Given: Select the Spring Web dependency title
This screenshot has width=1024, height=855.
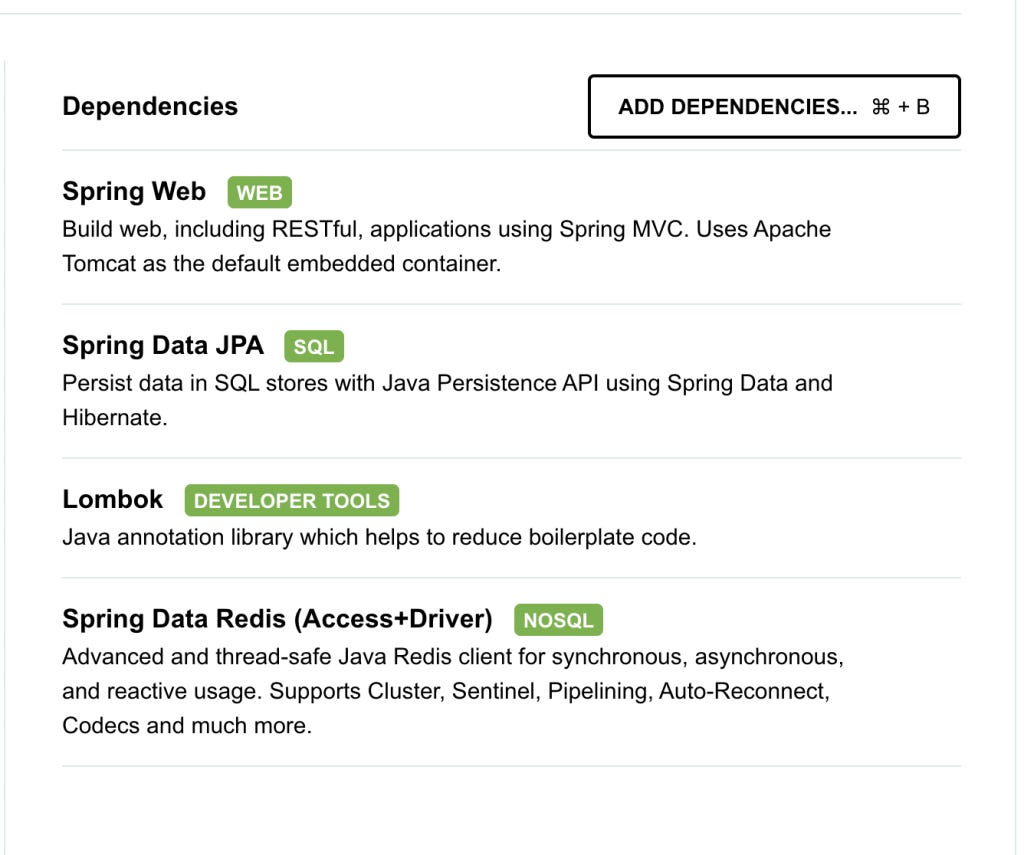Looking at the screenshot, I should click(x=134, y=191).
